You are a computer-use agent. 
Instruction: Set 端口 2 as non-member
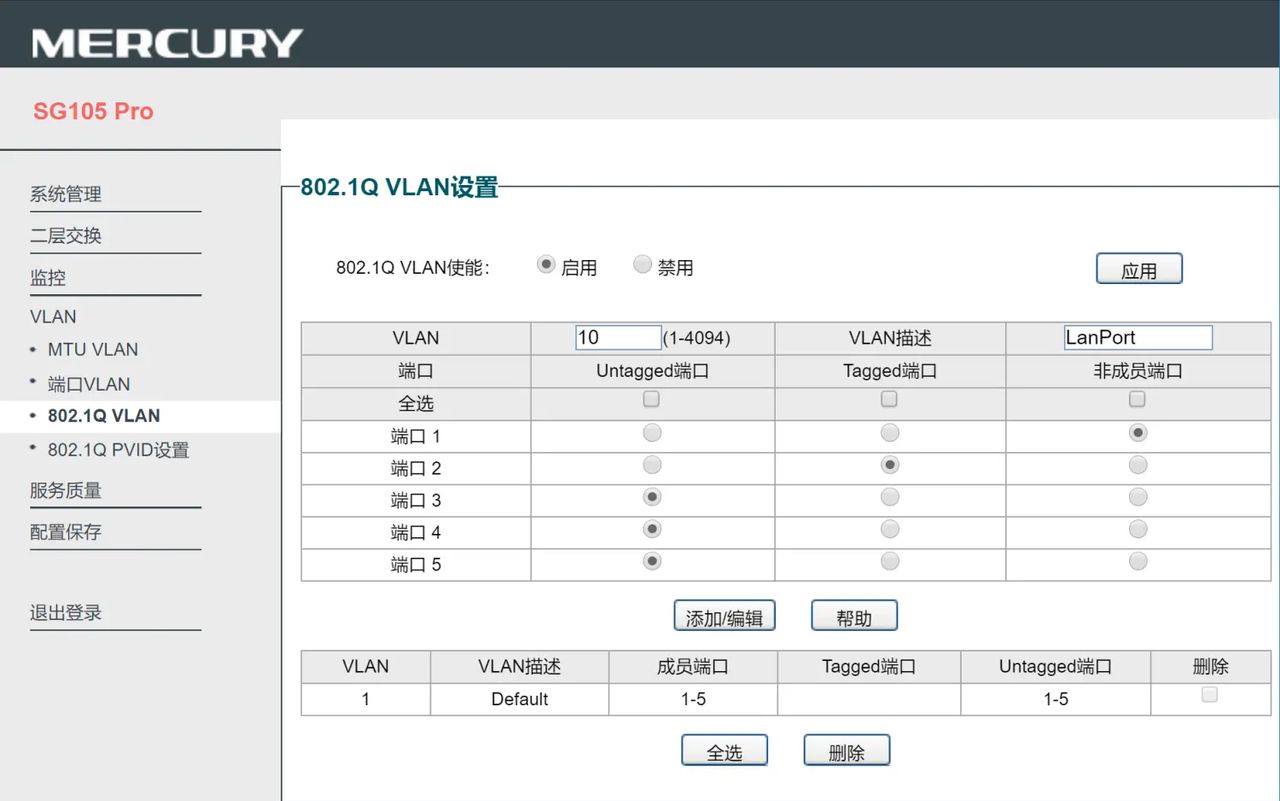[x=1138, y=465]
